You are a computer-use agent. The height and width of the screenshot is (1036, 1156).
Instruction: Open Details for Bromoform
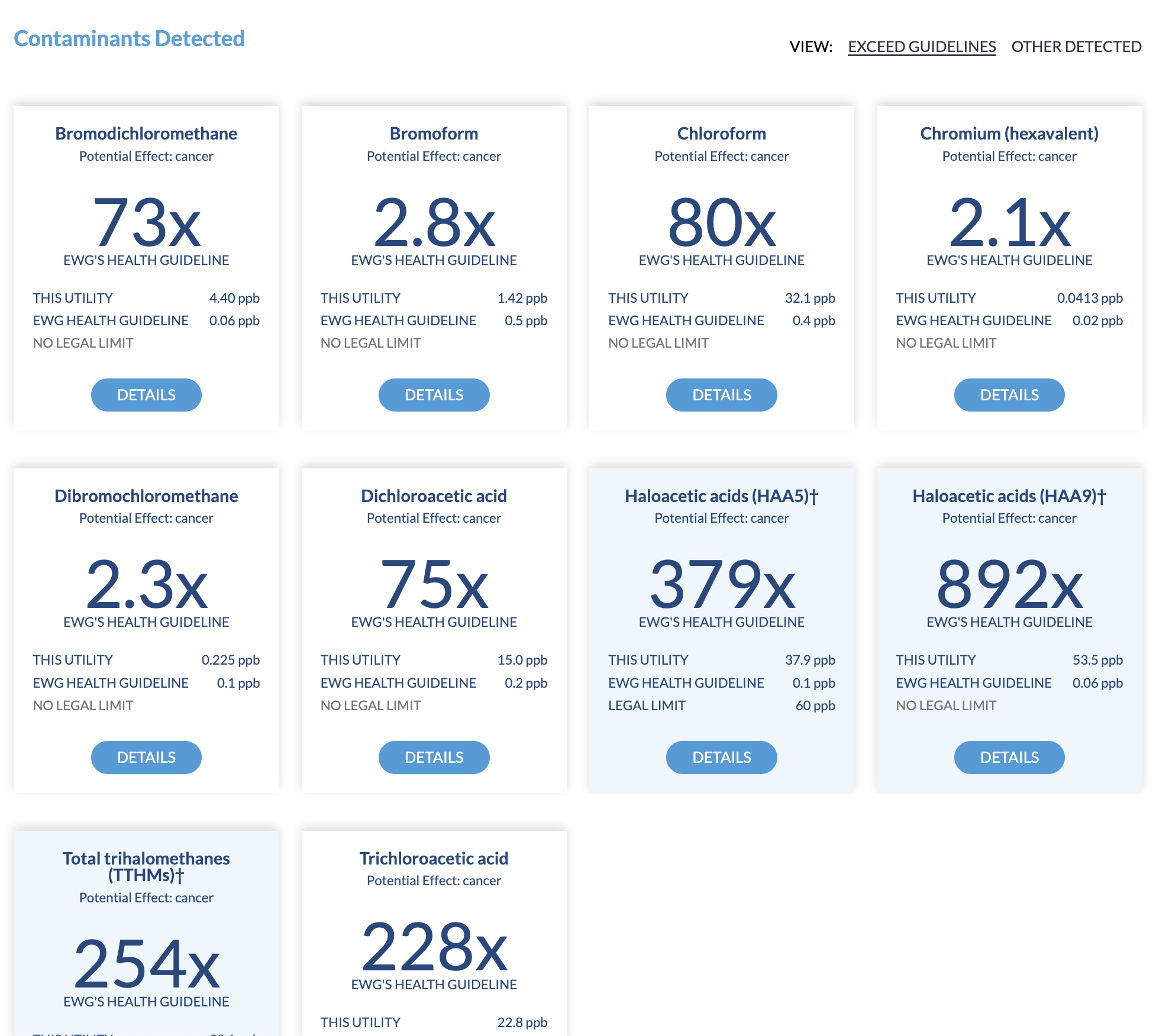[x=434, y=395]
